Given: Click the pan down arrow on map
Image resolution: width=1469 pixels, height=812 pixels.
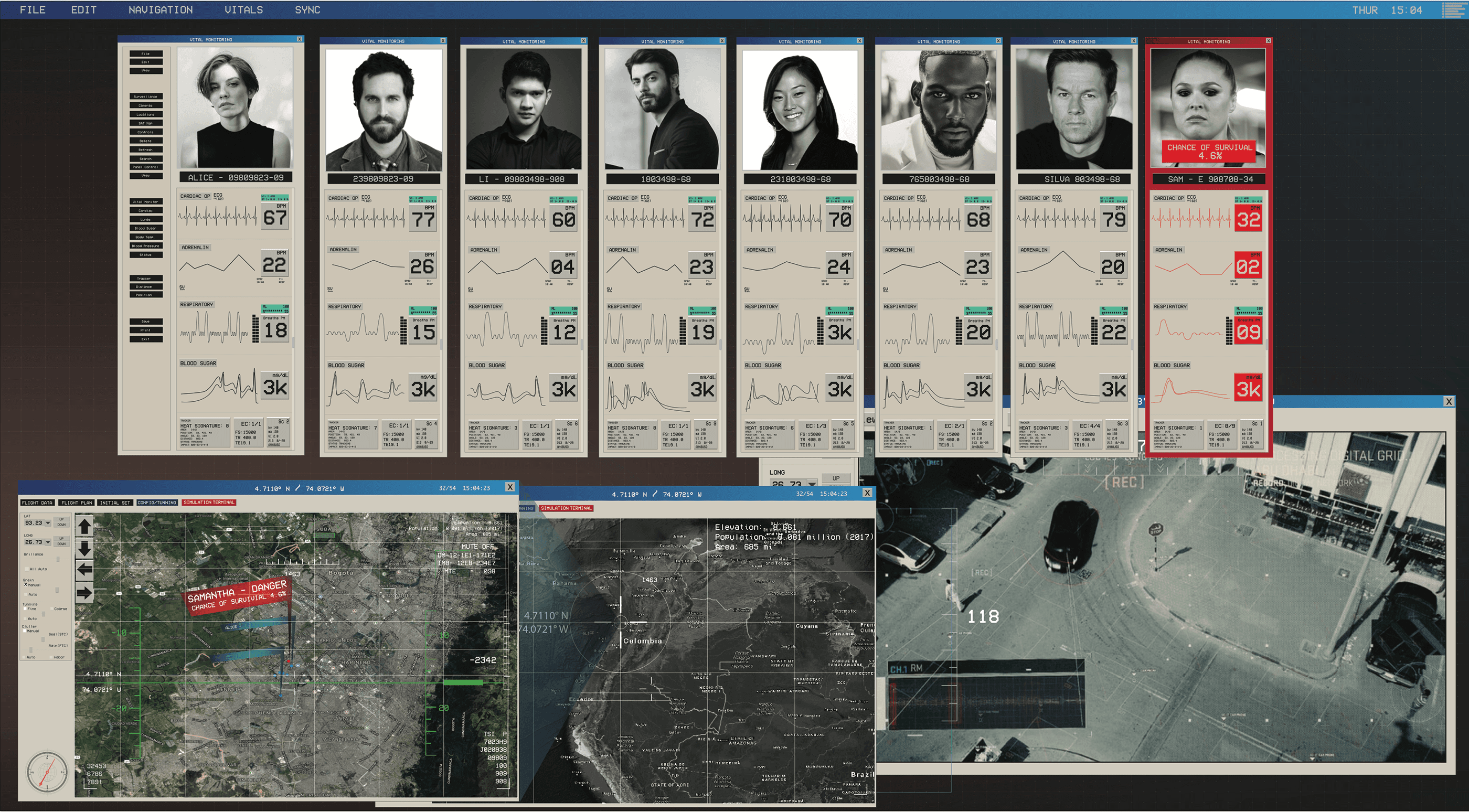Looking at the screenshot, I should [x=84, y=548].
